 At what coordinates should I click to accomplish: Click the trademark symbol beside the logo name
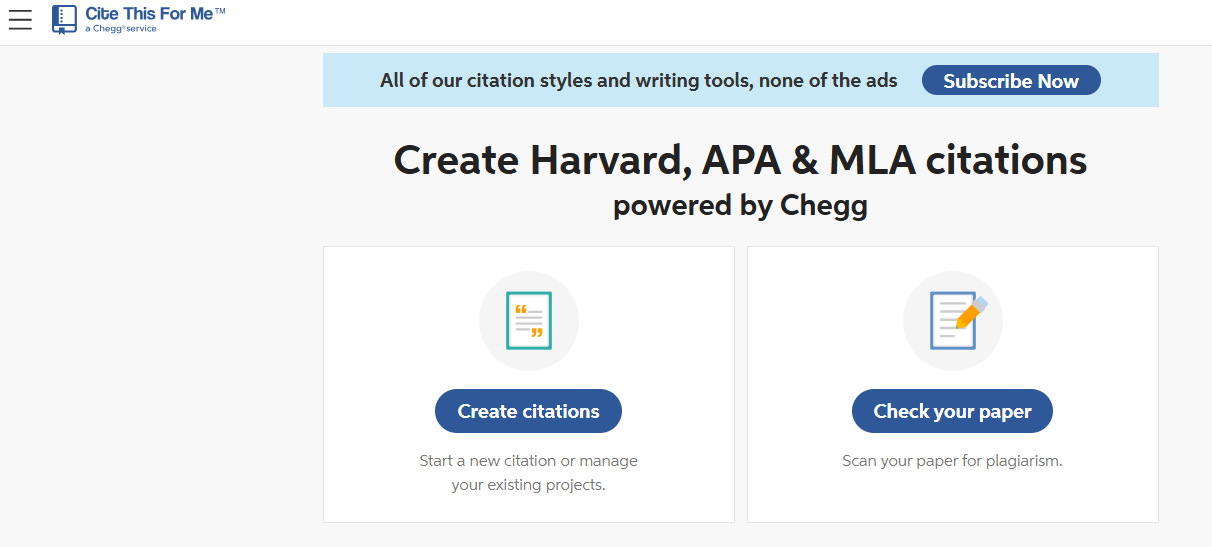click(220, 10)
